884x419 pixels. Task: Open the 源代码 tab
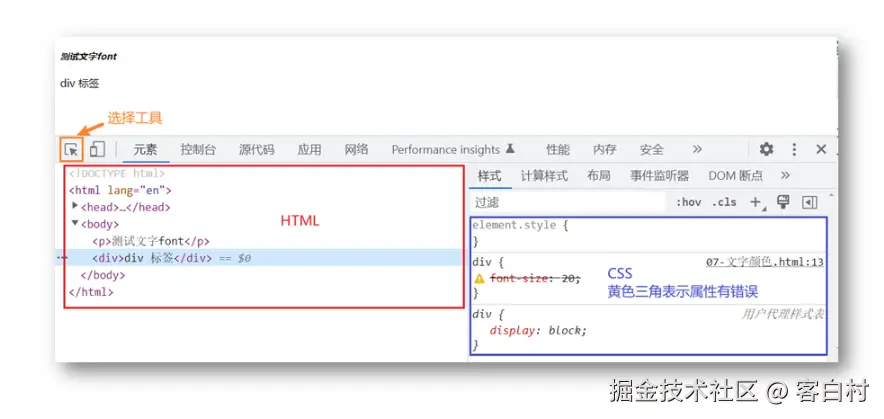(x=257, y=149)
